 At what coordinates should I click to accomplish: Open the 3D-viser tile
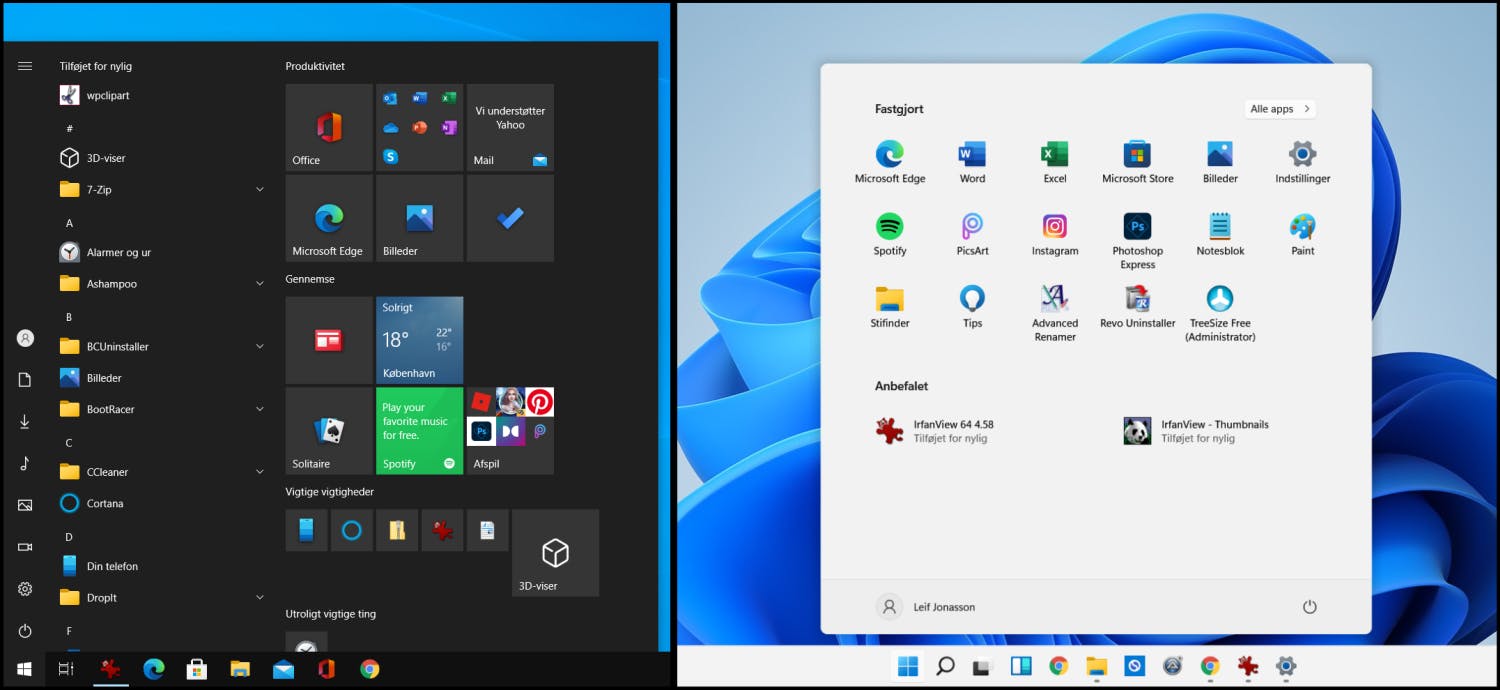(555, 552)
